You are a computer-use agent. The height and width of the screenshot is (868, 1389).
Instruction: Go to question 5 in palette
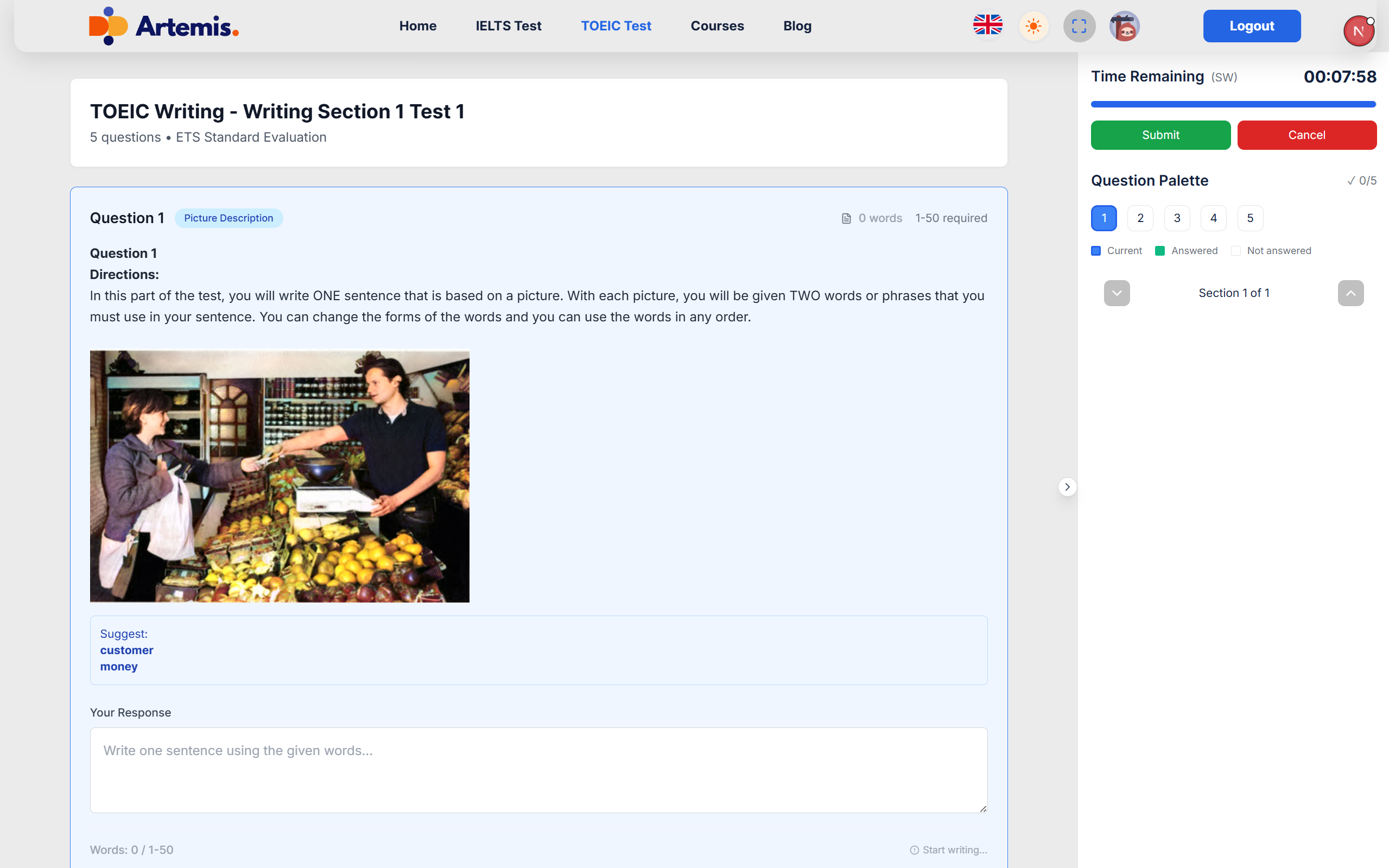tap(1250, 218)
